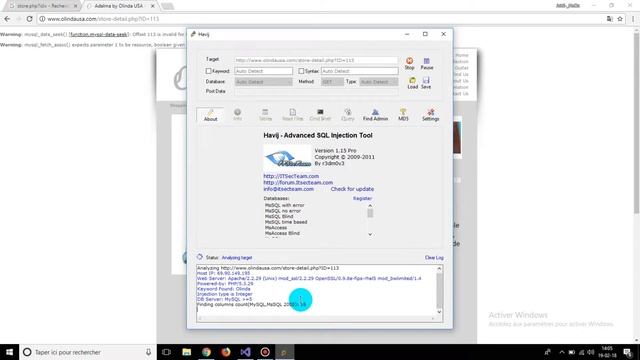
Task: Click 'Keyword Found: Olinda' log line
Action: 224,289
